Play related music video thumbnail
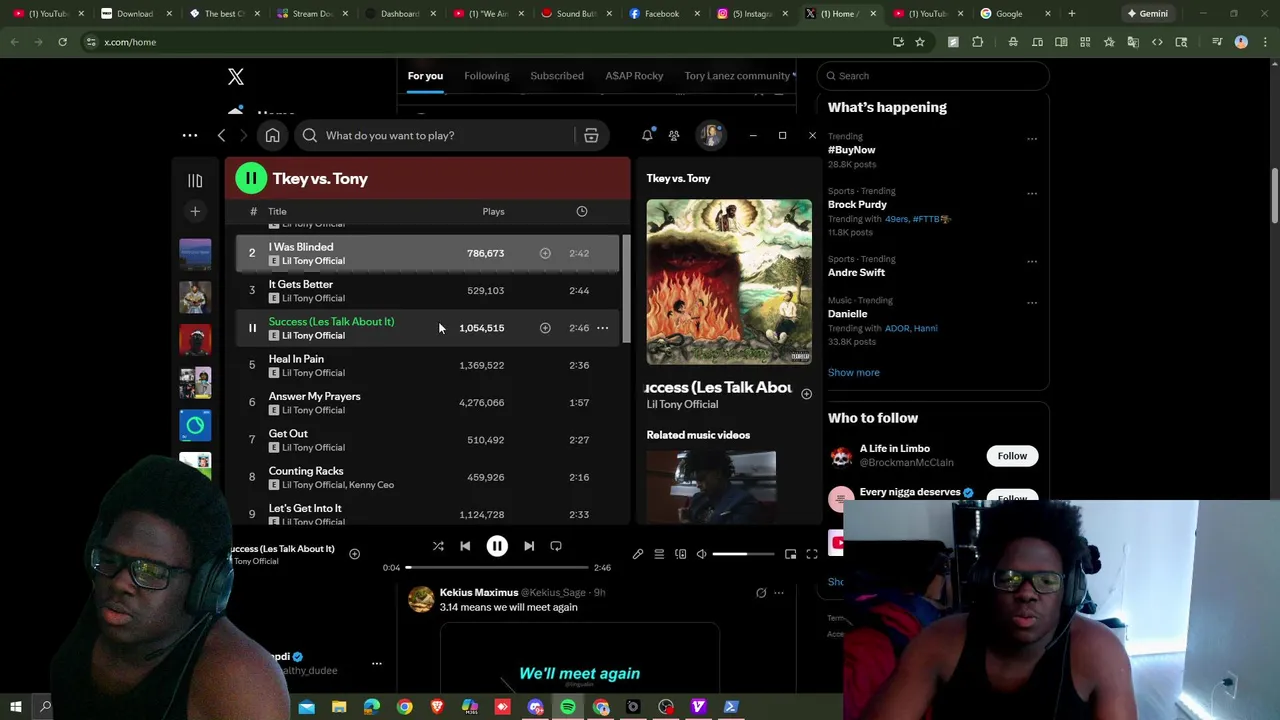The image size is (1280, 720). 711,486
